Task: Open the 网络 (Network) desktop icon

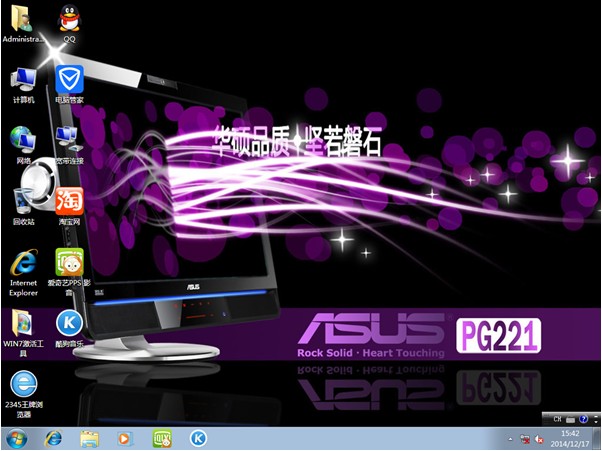Action: (23, 146)
